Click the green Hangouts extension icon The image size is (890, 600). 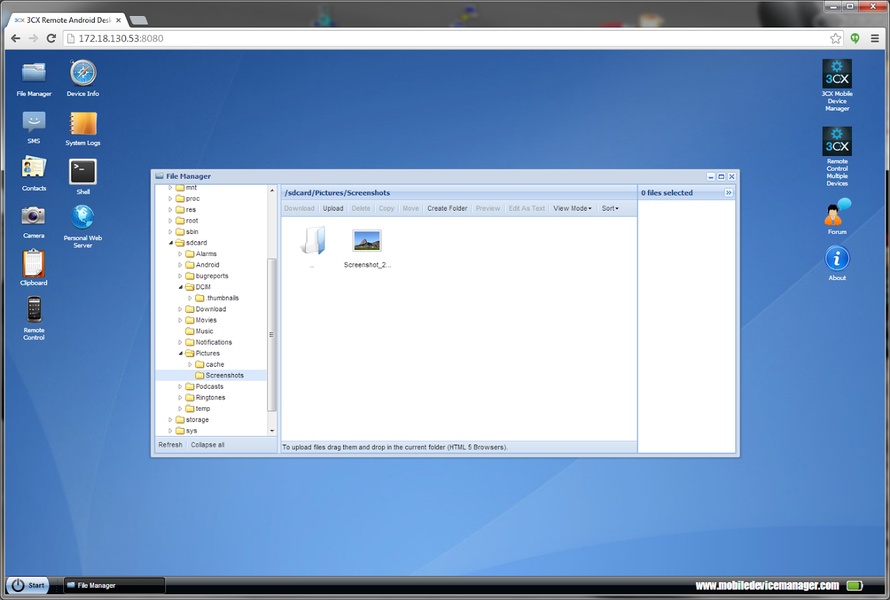(x=855, y=38)
